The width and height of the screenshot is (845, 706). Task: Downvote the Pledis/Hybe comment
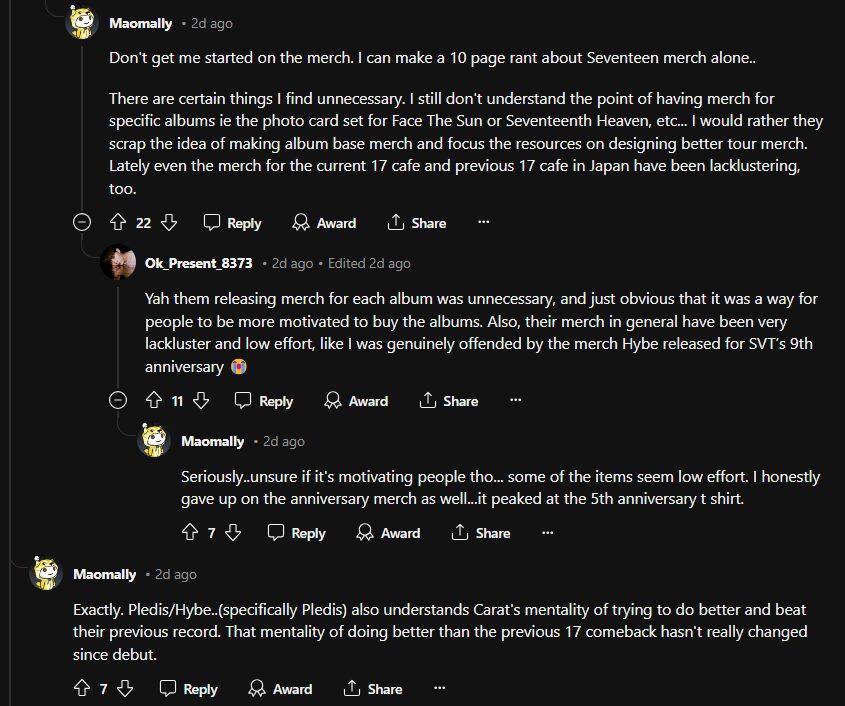point(125,689)
